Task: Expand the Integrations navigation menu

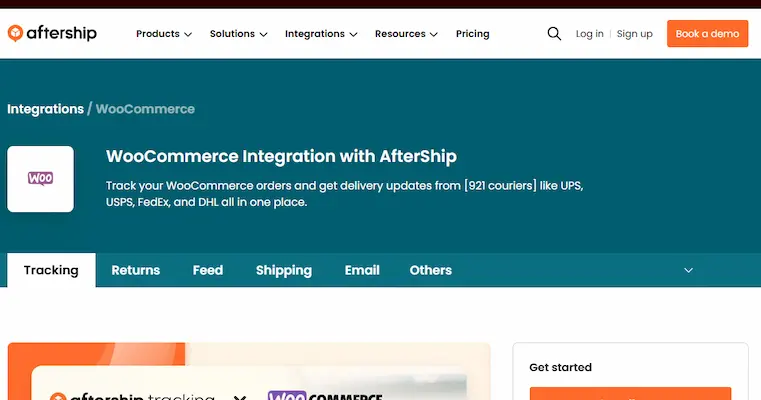Action: click(x=321, y=34)
